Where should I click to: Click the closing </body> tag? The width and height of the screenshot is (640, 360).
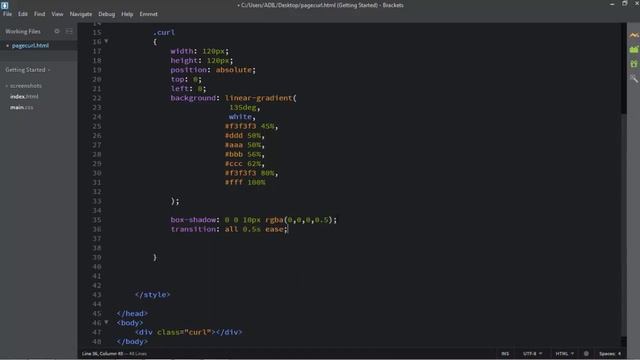coord(132,341)
